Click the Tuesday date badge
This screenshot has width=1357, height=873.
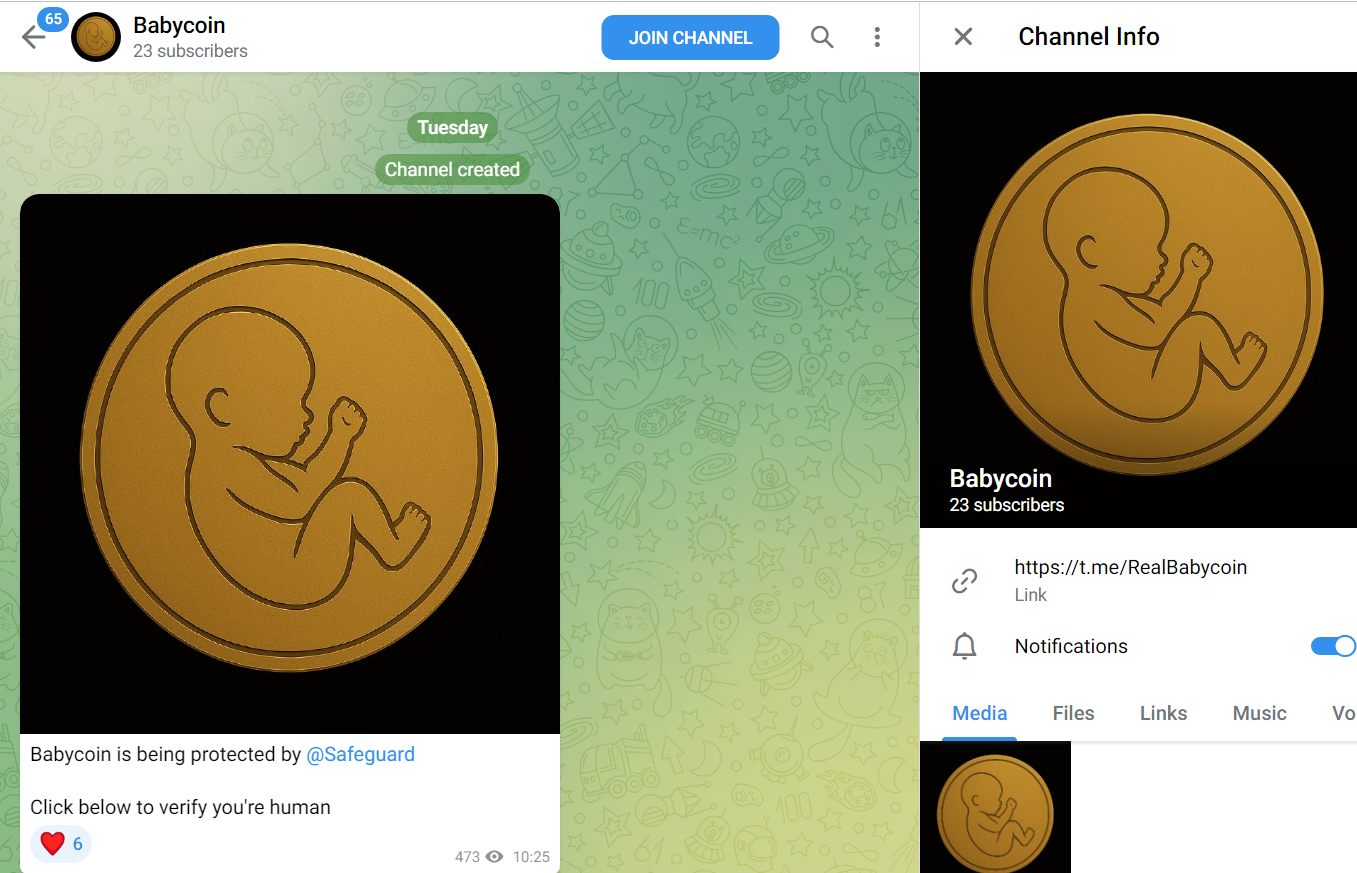tap(453, 127)
